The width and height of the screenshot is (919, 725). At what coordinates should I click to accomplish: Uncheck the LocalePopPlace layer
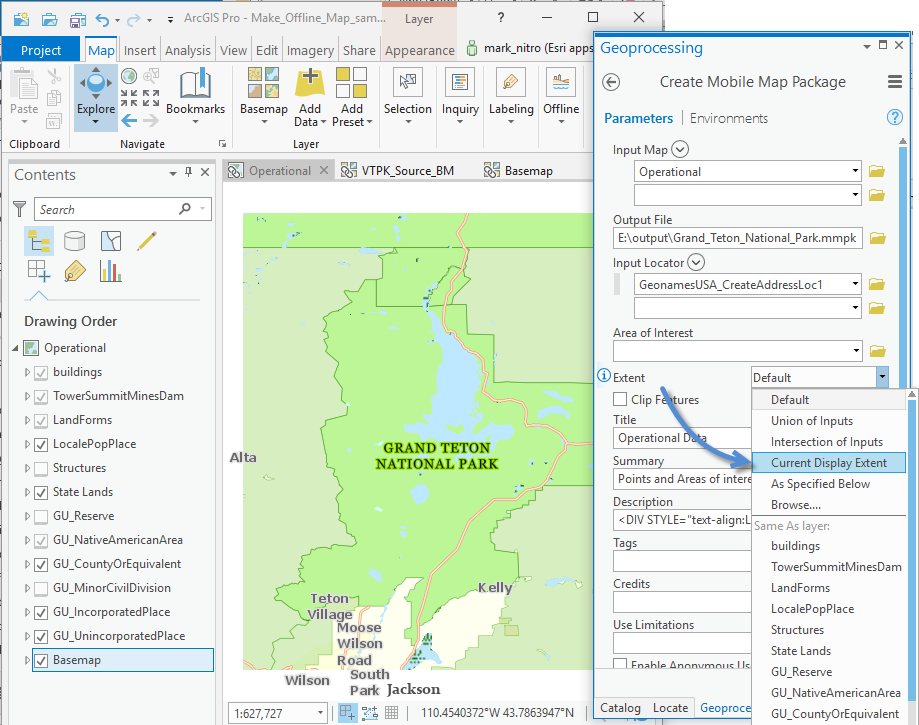41,444
